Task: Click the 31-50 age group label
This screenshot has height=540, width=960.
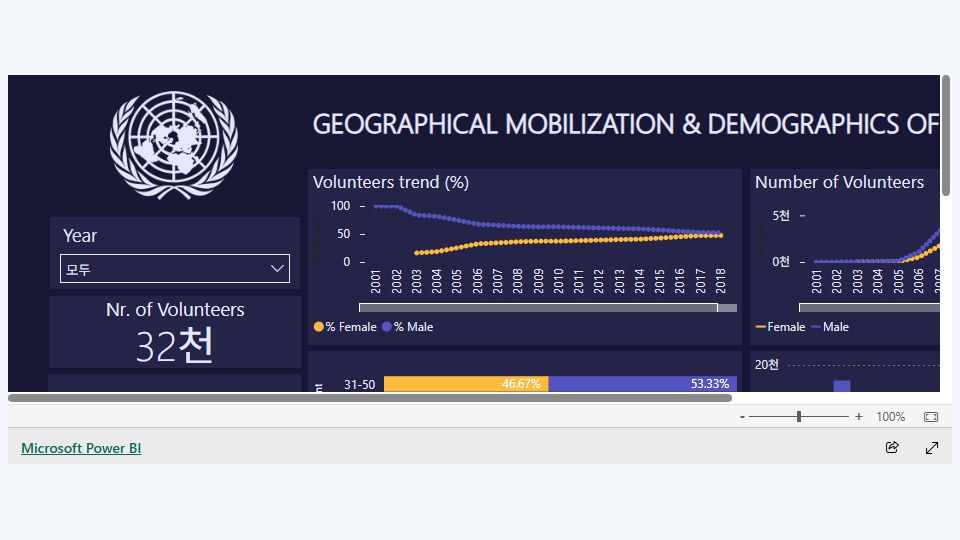Action: (359, 384)
